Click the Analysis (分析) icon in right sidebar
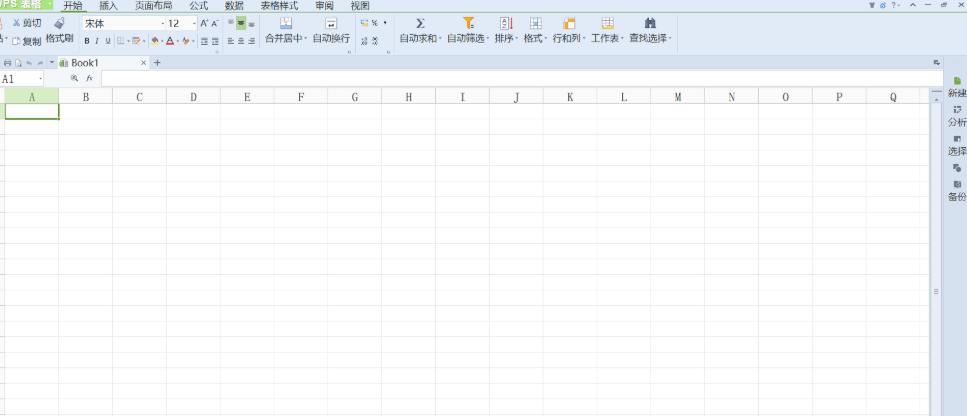 pyautogui.click(x=957, y=109)
